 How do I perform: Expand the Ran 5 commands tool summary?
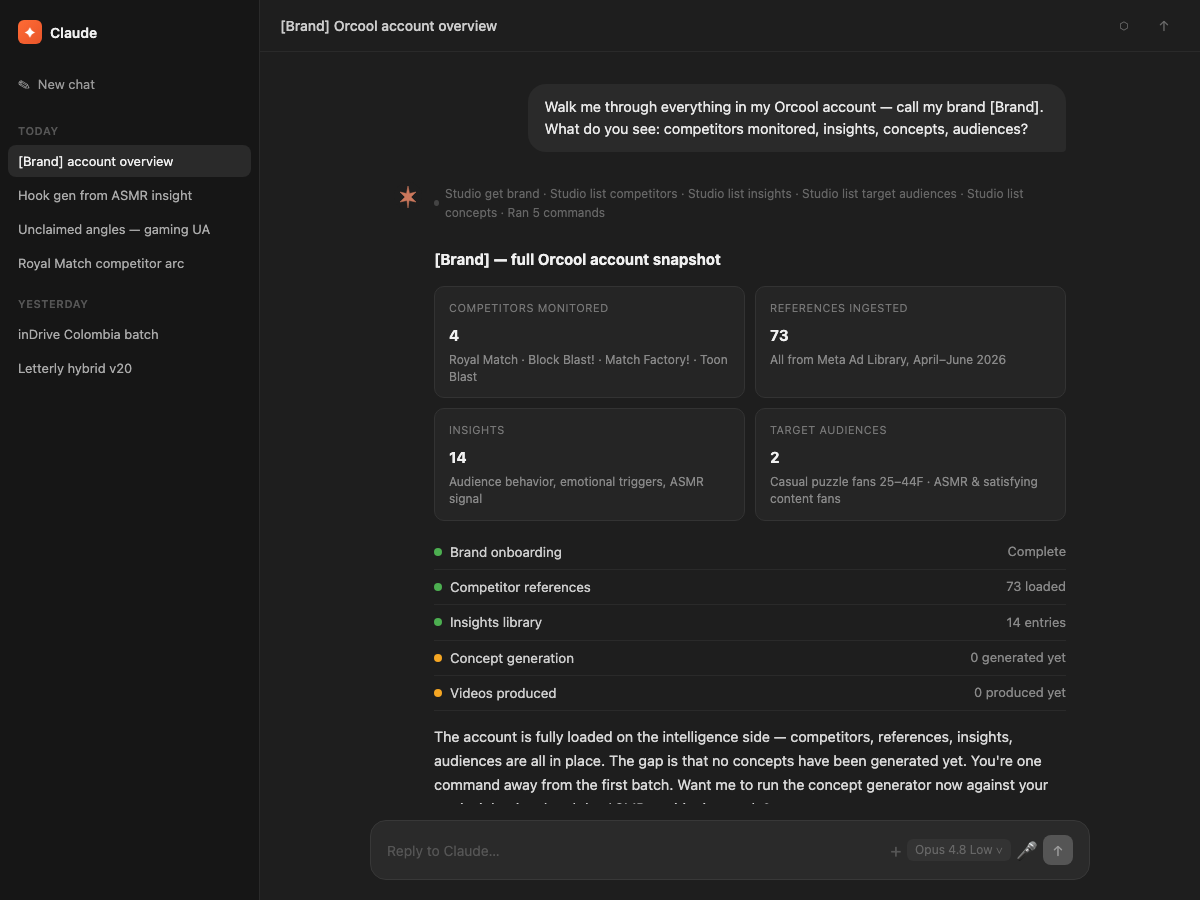coord(556,213)
